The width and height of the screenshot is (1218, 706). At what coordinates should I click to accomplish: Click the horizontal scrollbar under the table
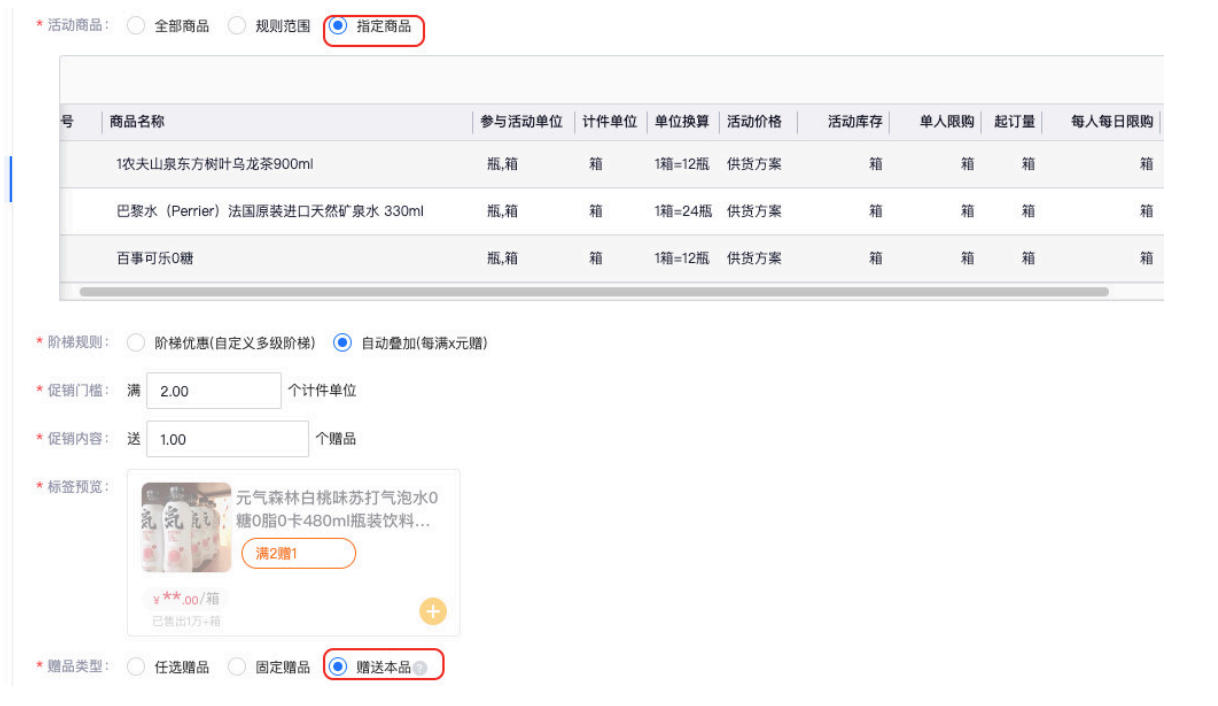(593, 292)
